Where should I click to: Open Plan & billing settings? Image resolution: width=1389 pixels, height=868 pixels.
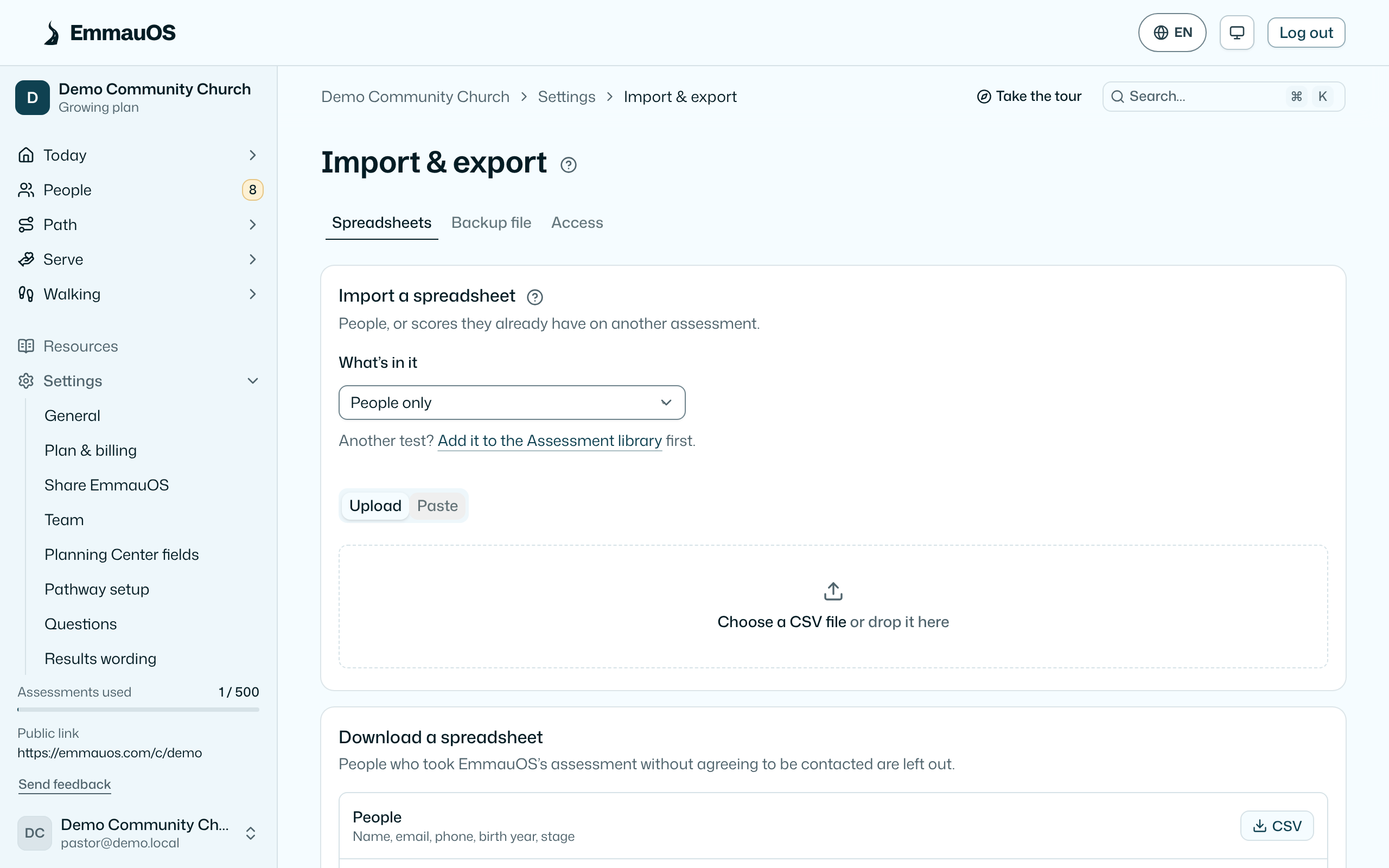pyautogui.click(x=91, y=451)
